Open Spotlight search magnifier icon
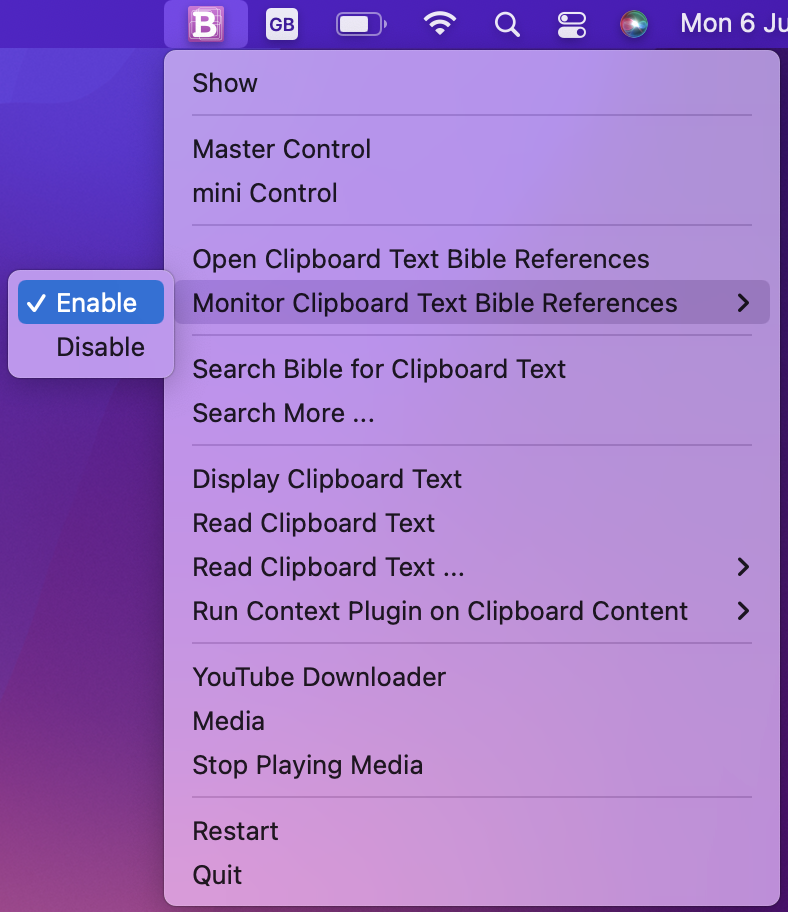The width and height of the screenshot is (788, 912). coord(507,24)
